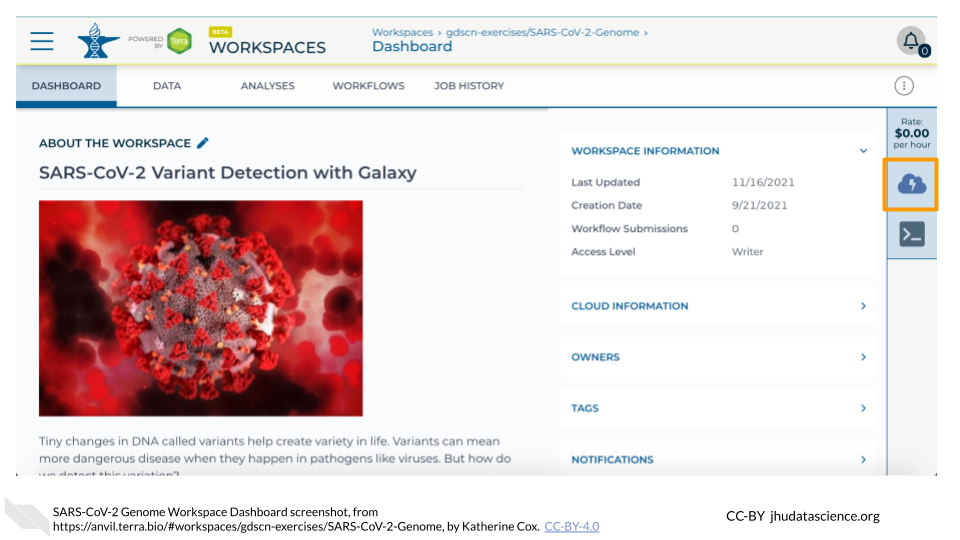Image resolution: width=960 pixels, height=540 pixels.
Task: Click the Terra hexagon logo
Action: [180, 41]
